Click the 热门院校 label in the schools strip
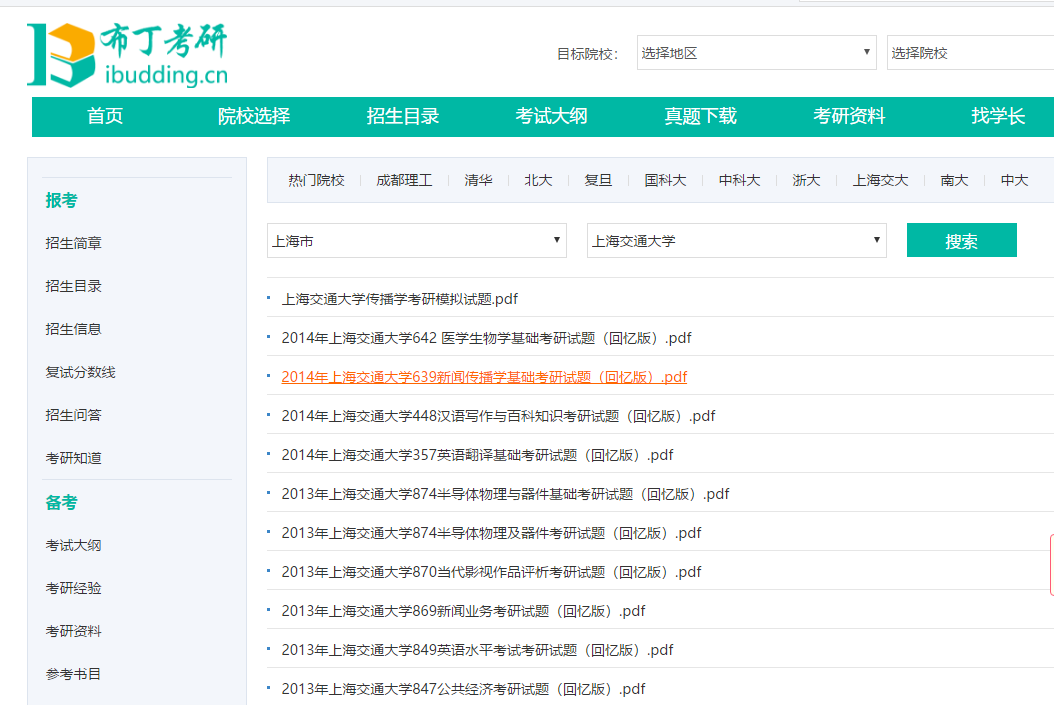The image size is (1054, 705). [316, 180]
